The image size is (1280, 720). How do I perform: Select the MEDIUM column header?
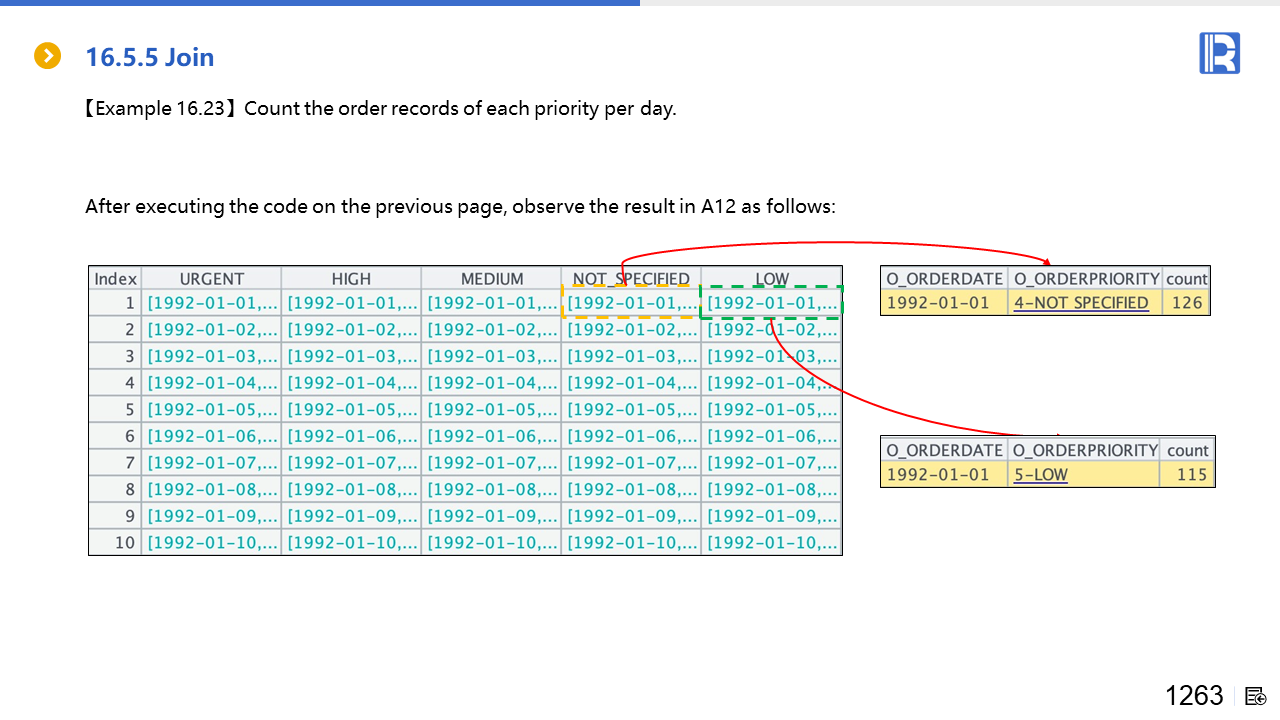tap(491, 279)
